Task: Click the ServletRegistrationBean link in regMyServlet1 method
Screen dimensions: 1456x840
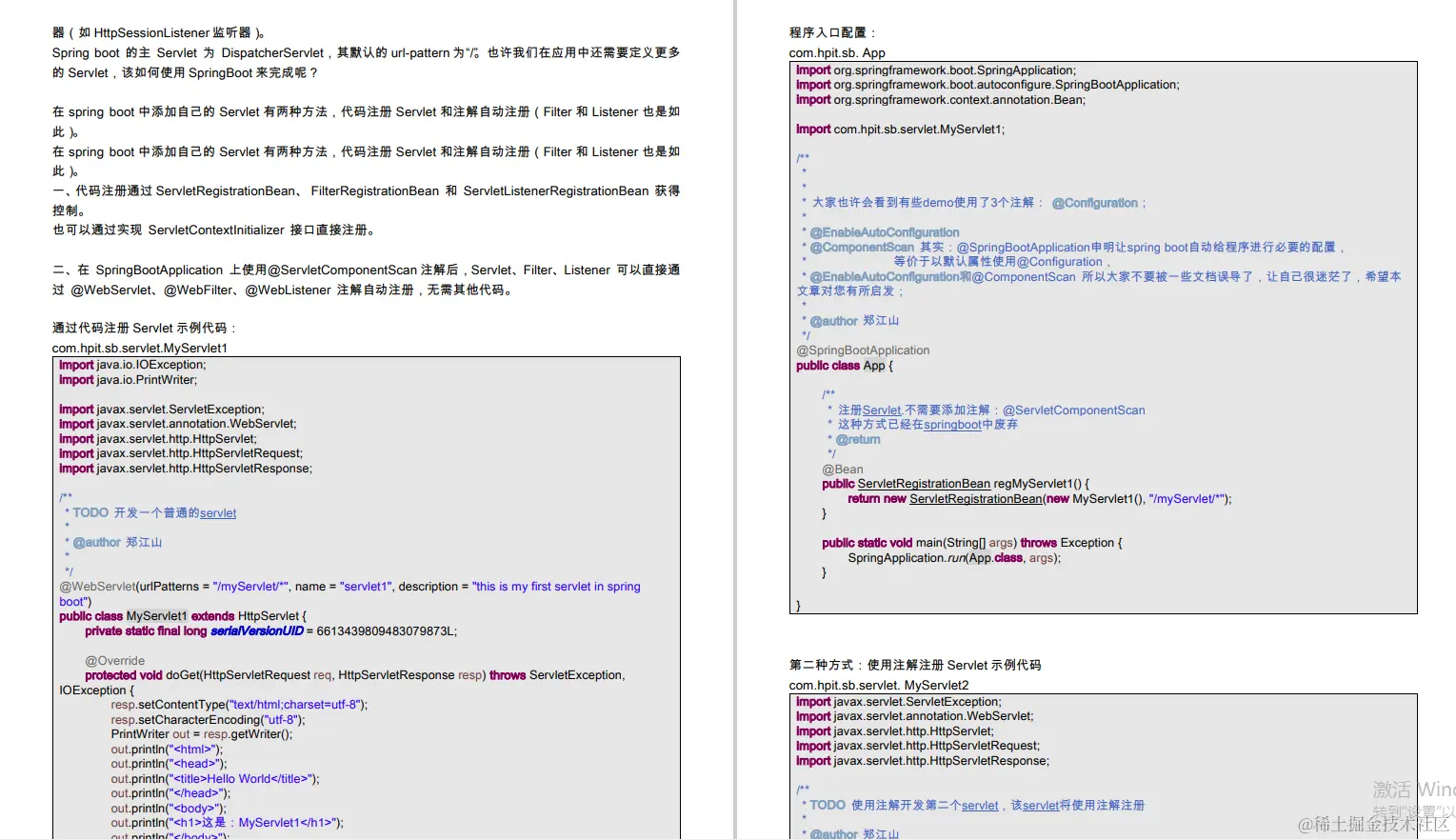Action: [x=923, y=484]
